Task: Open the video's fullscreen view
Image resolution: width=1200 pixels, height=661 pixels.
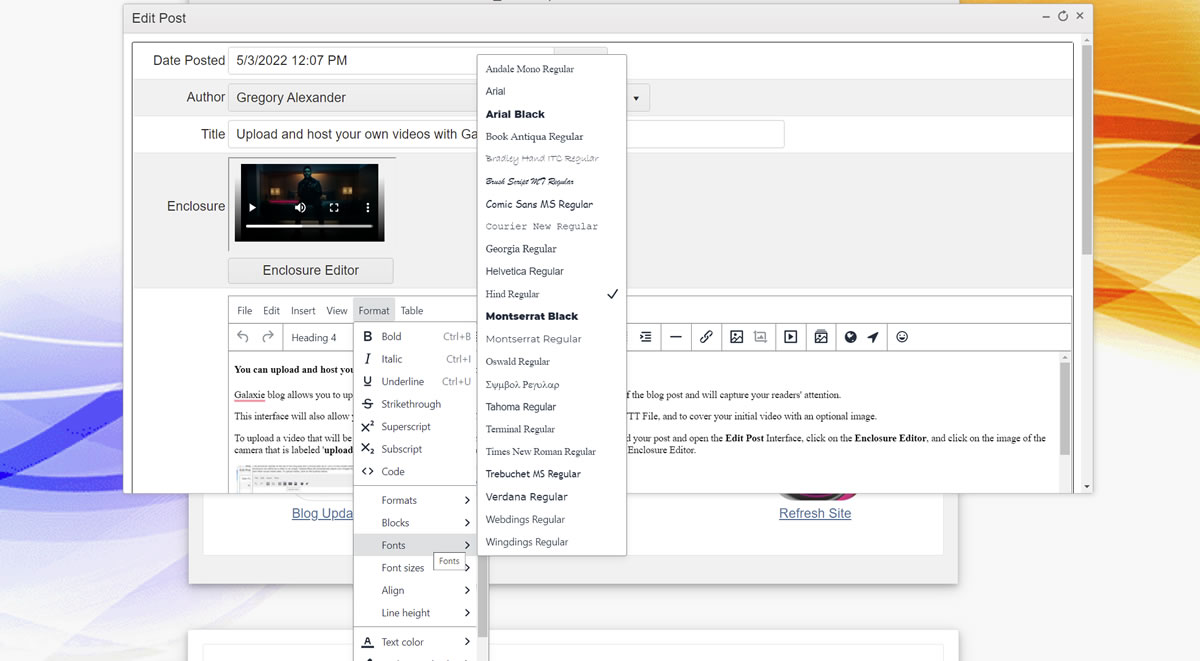Action: [335, 208]
